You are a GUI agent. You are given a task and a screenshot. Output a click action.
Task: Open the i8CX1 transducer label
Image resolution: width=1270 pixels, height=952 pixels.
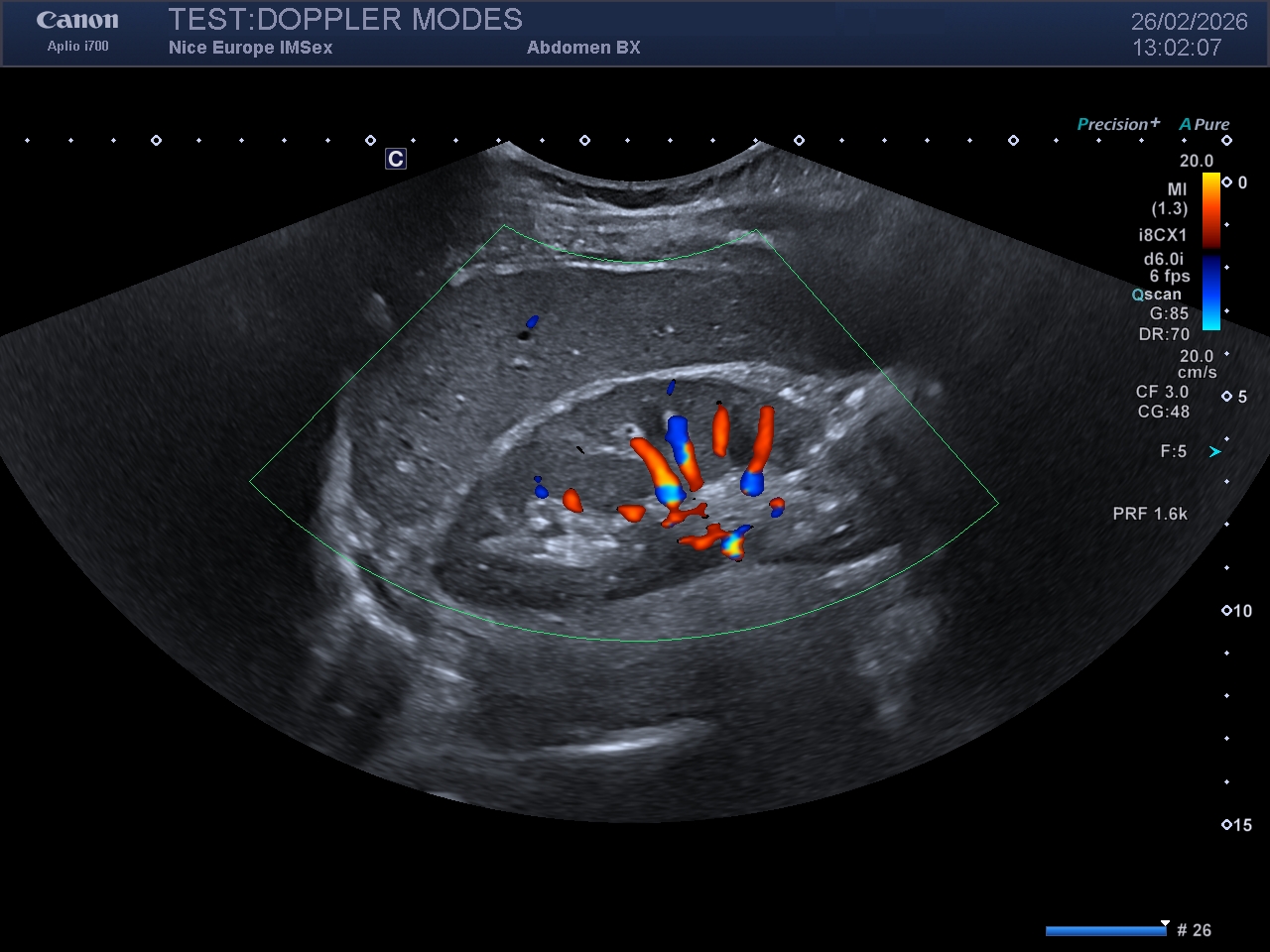(x=1163, y=235)
